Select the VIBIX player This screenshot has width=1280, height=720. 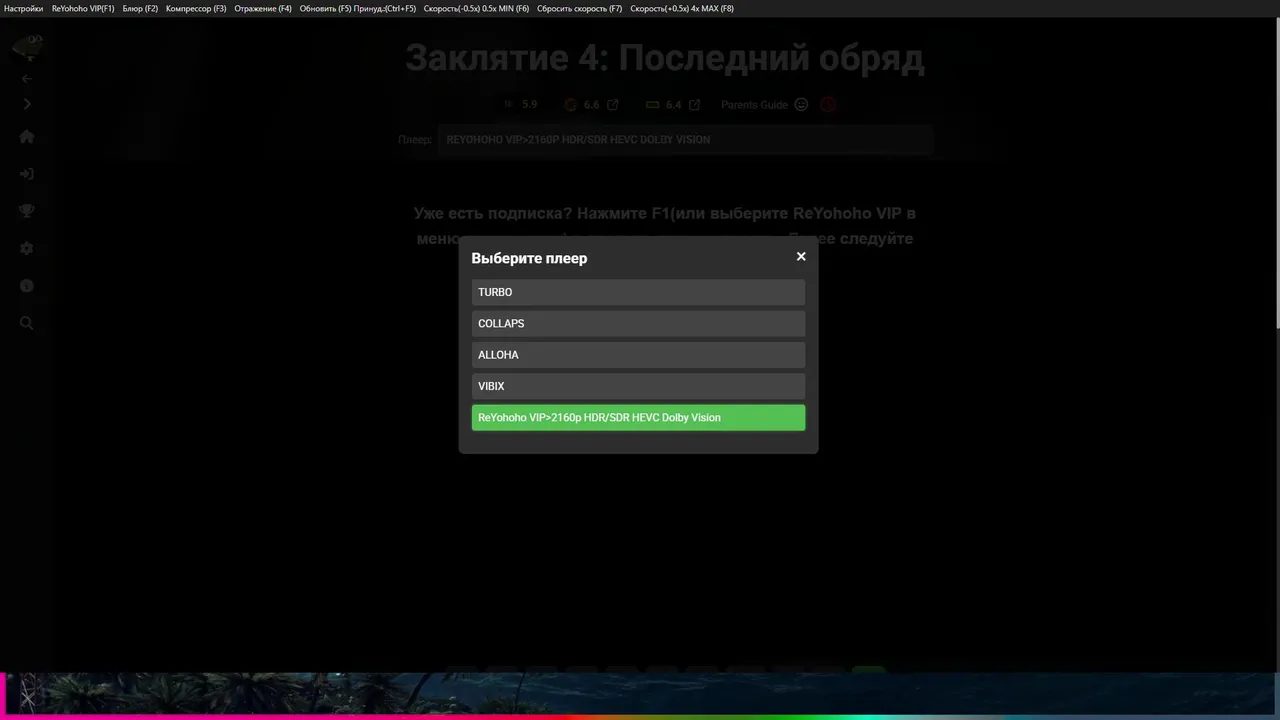pos(638,386)
